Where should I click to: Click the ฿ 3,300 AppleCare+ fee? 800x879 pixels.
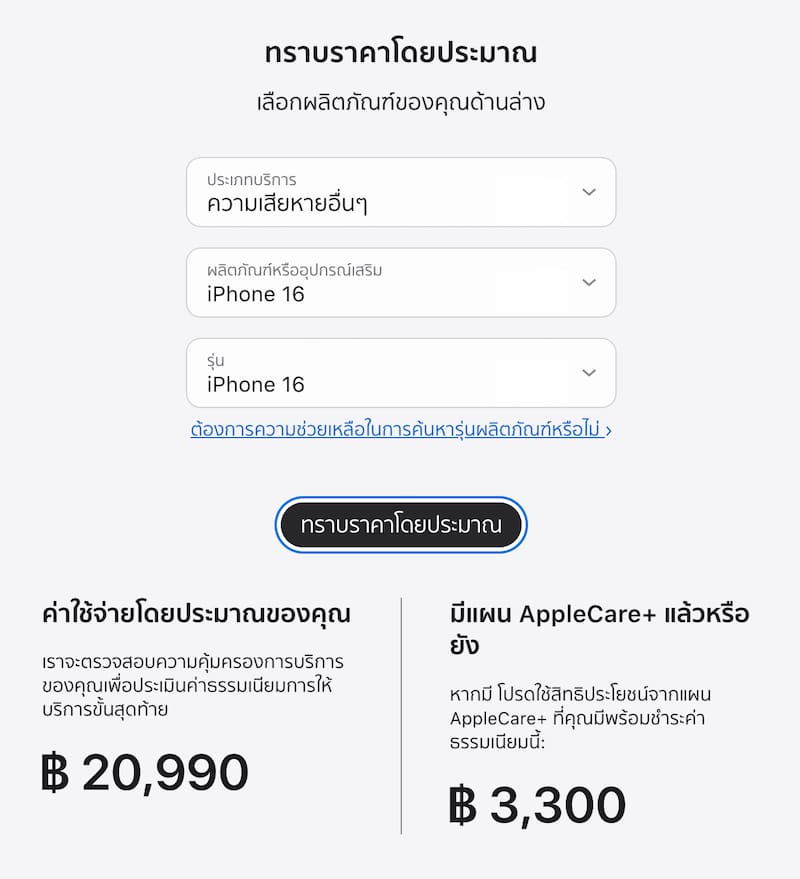pos(538,805)
